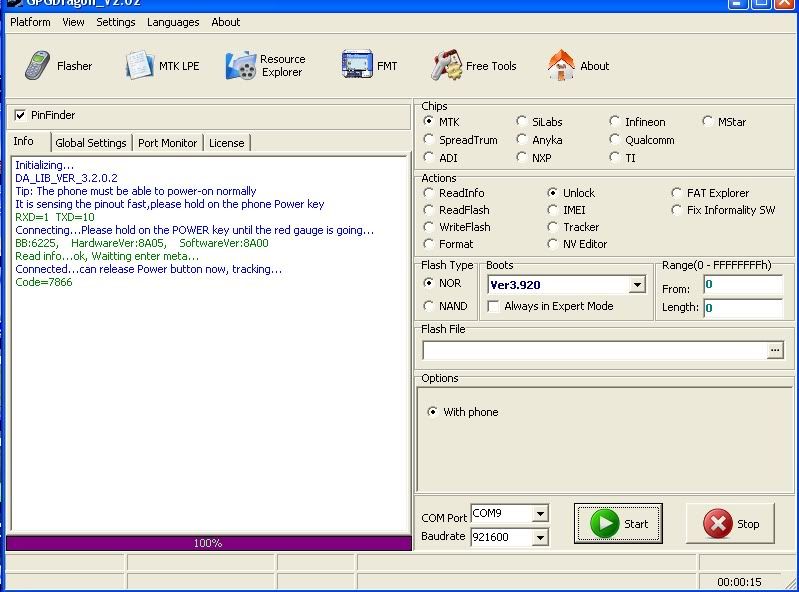Click the elapsed time 00:00:15 status

[739, 582]
